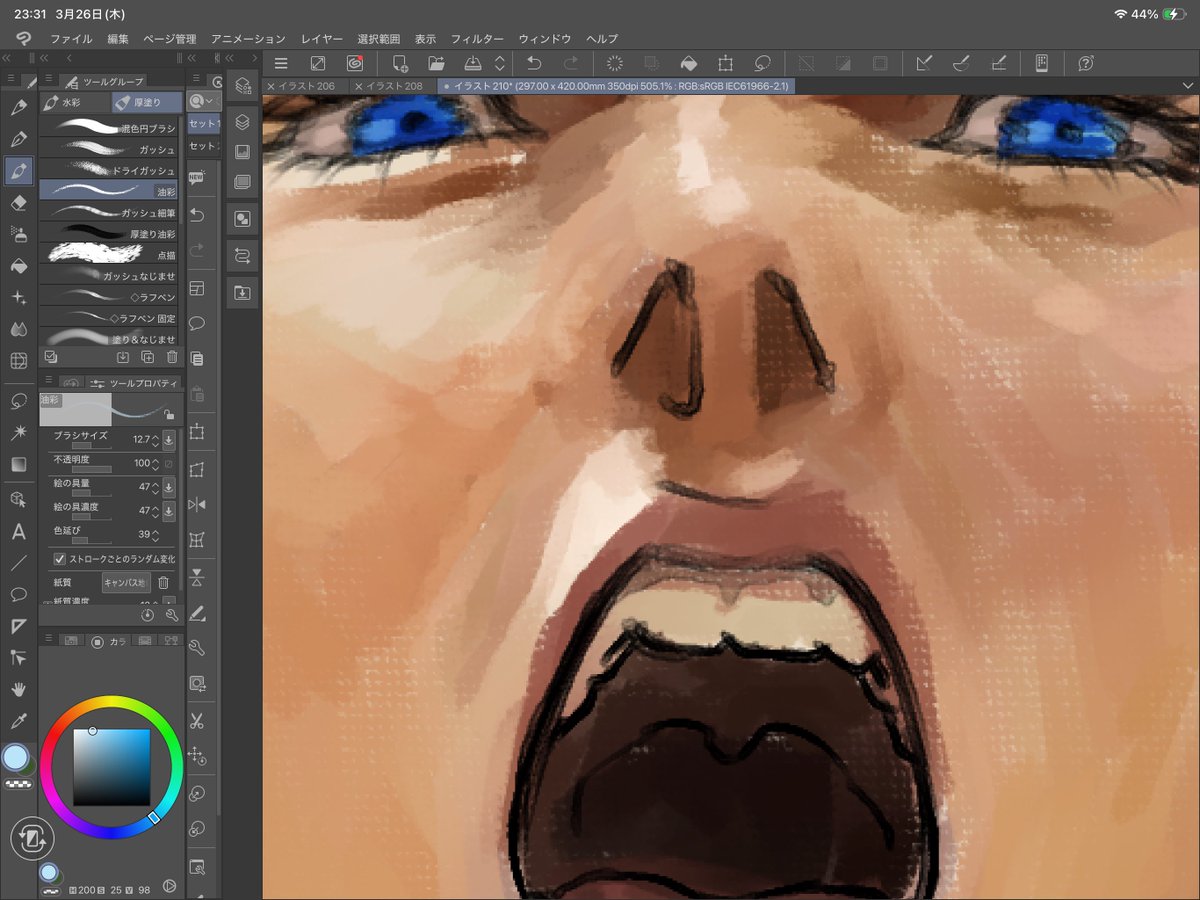This screenshot has width=1200, height=900.
Task: Select the 3D Object operation tool
Action: pyautogui.click(x=17, y=497)
